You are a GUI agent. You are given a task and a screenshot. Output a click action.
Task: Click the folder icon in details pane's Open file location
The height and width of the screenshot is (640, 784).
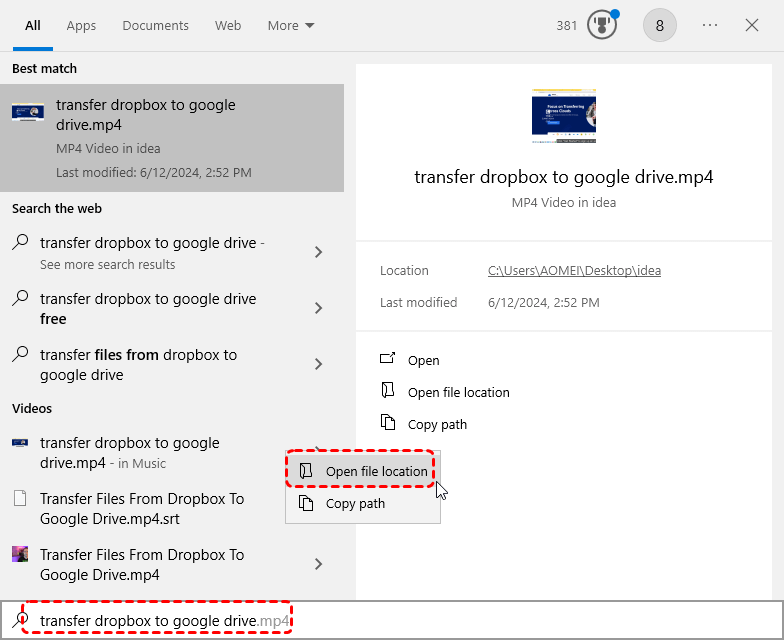pyautogui.click(x=388, y=390)
